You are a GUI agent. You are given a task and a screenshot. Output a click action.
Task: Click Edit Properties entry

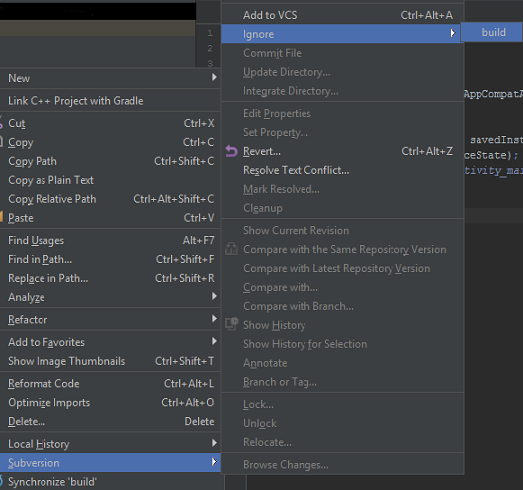(x=342, y=113)
